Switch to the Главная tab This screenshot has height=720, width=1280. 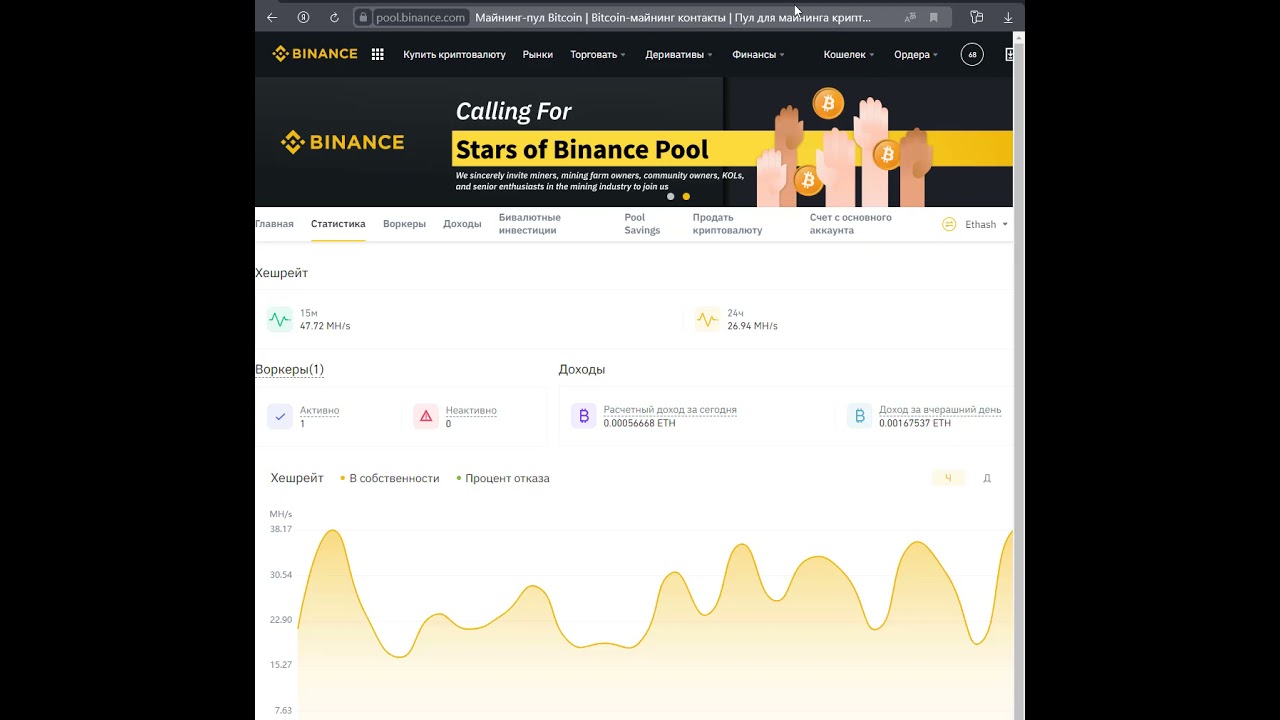coord(274,224)
